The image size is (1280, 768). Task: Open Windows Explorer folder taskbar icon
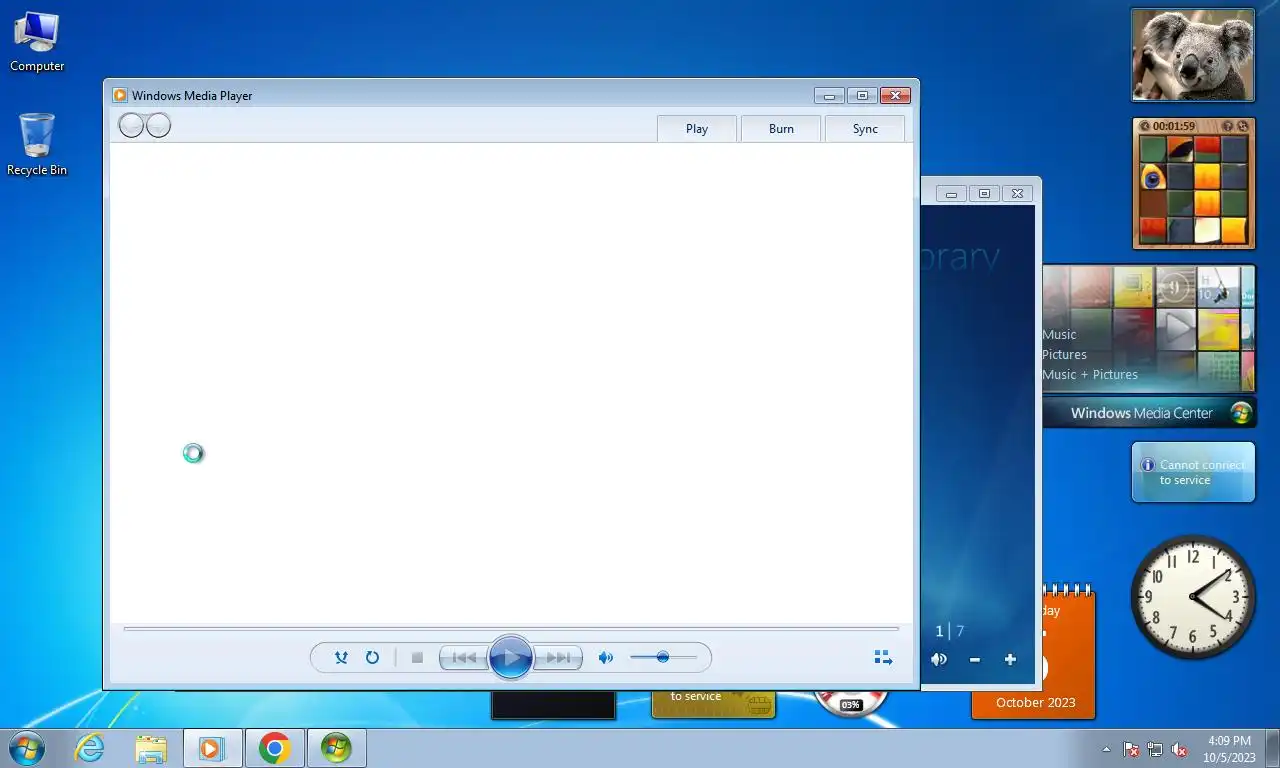point(151,748)
